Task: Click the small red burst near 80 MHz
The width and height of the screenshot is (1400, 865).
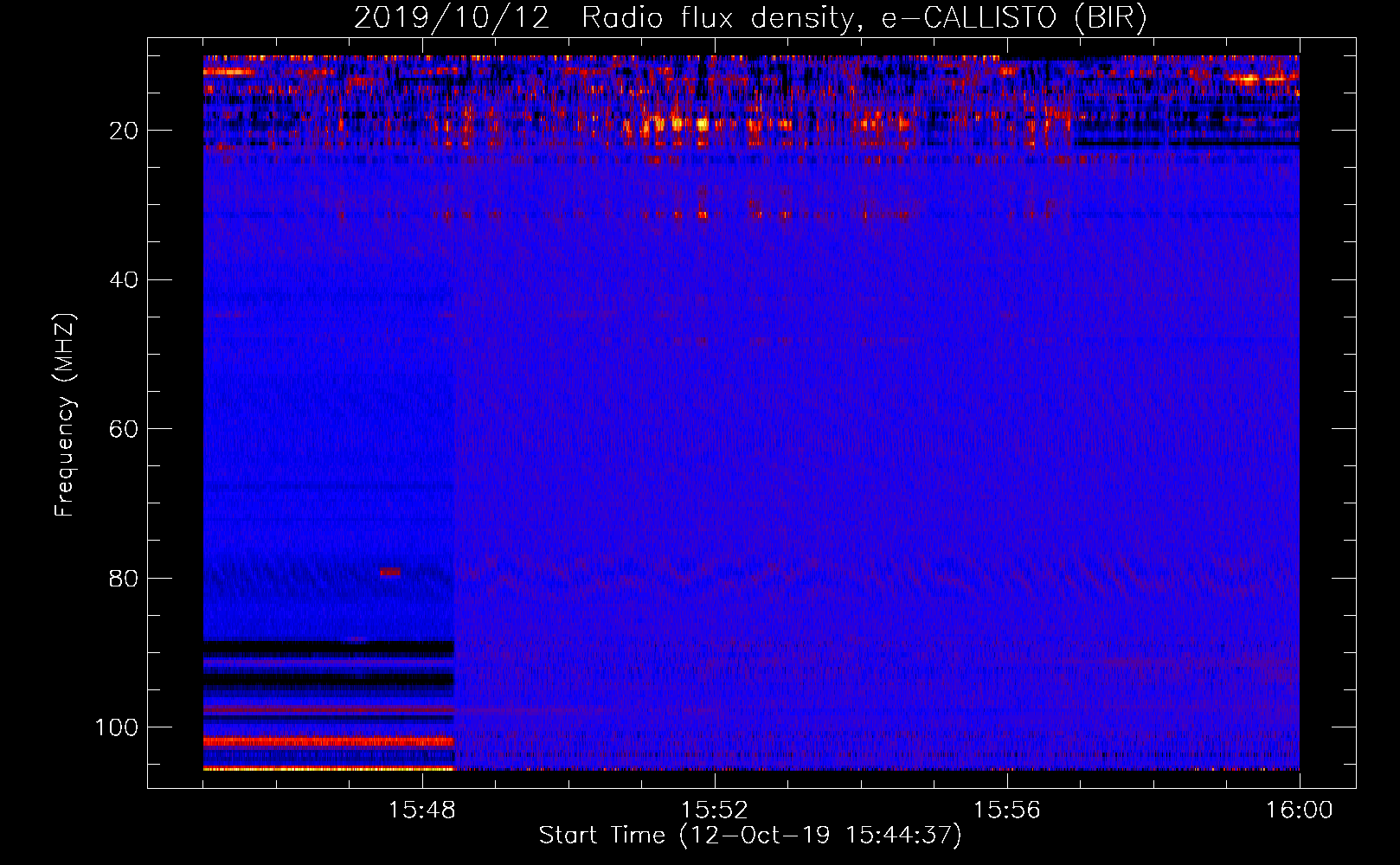Action: 390,572
